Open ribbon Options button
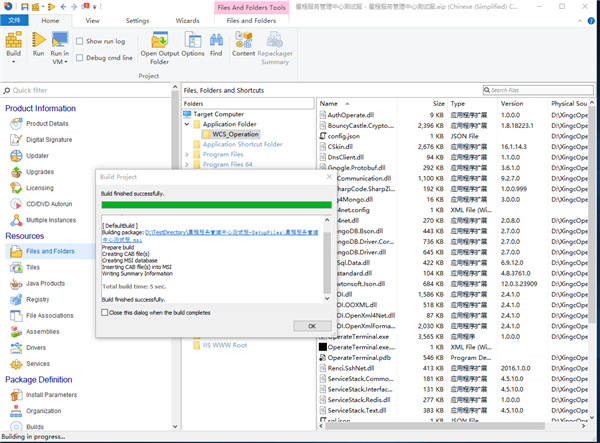Viewport: 600px width, 443px height. coord(192,46)
